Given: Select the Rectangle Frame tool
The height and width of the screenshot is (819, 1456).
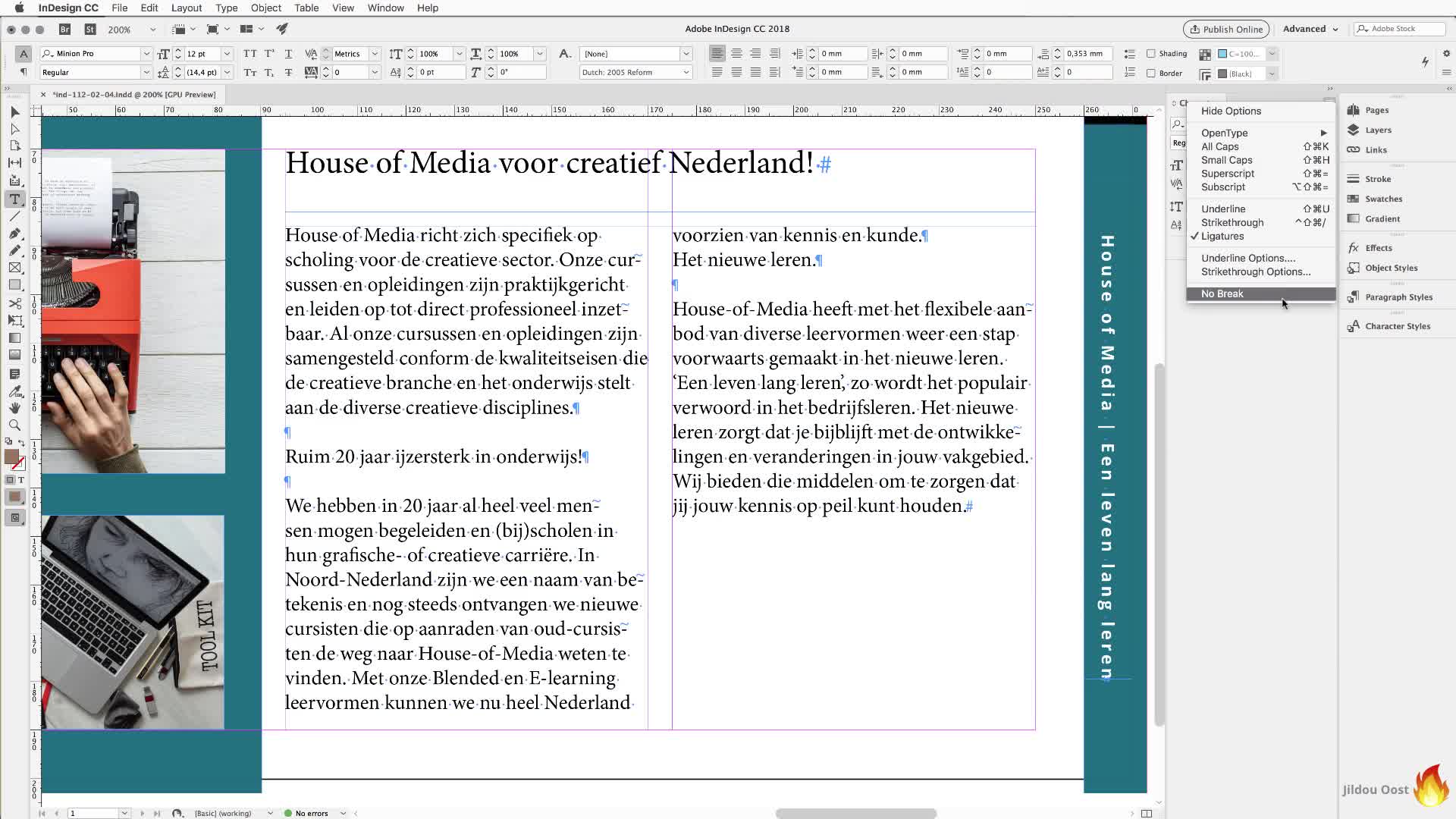Looking at the screenshot, I should (14, 268).
